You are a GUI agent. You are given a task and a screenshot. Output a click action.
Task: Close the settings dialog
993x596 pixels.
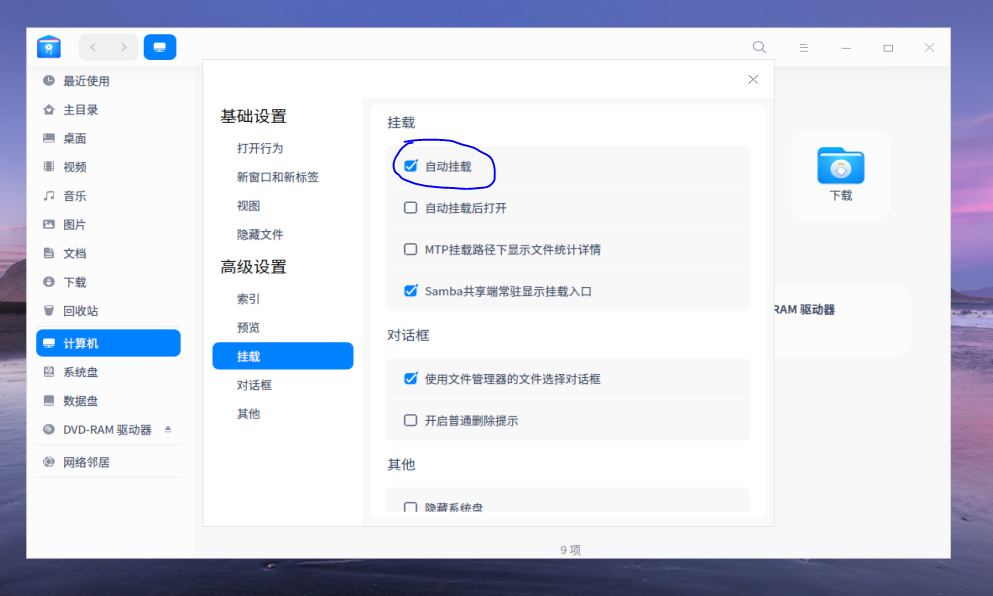[752, 79]
